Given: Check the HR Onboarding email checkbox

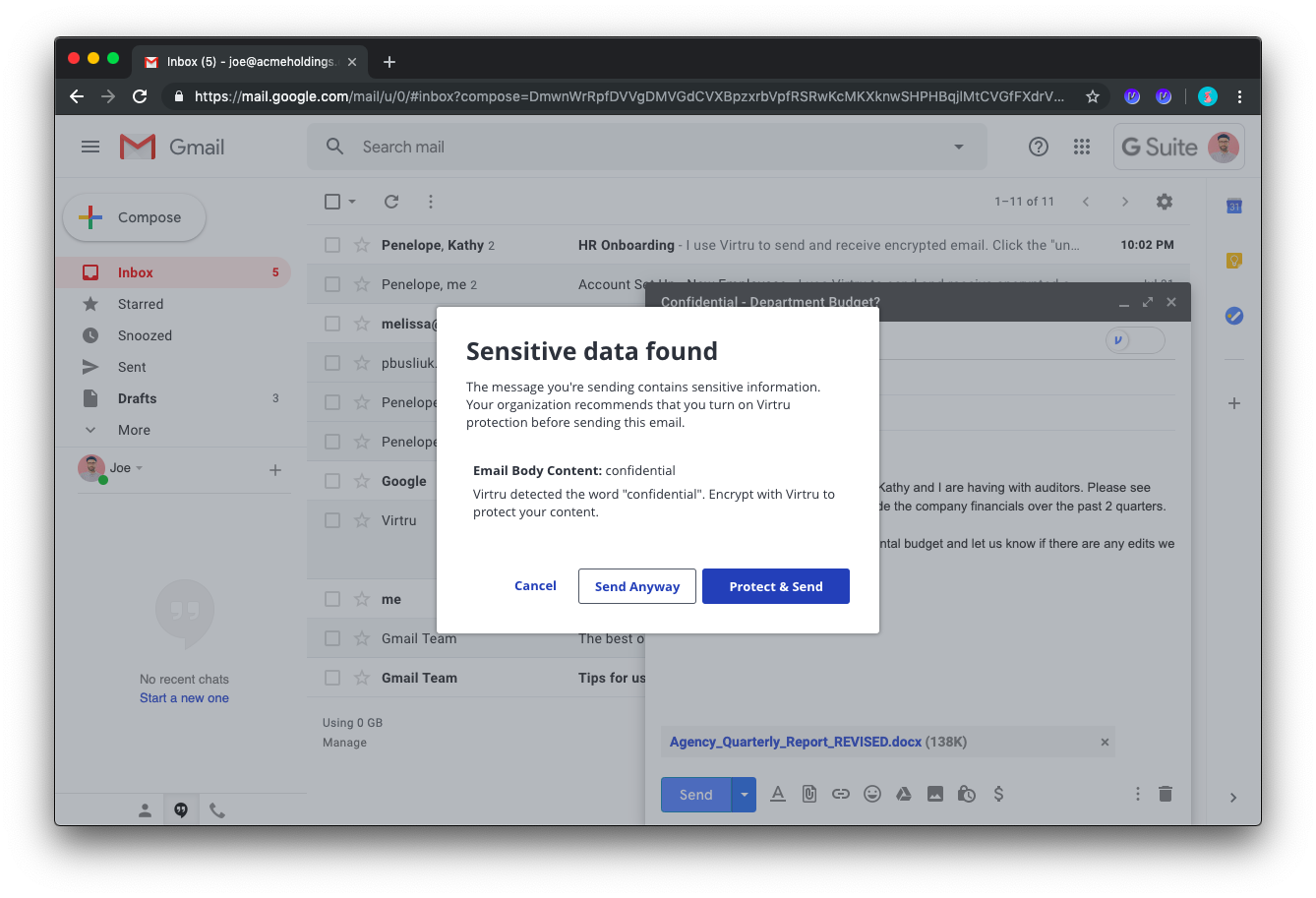Looking at the screenshot, I should click(332, 245).
